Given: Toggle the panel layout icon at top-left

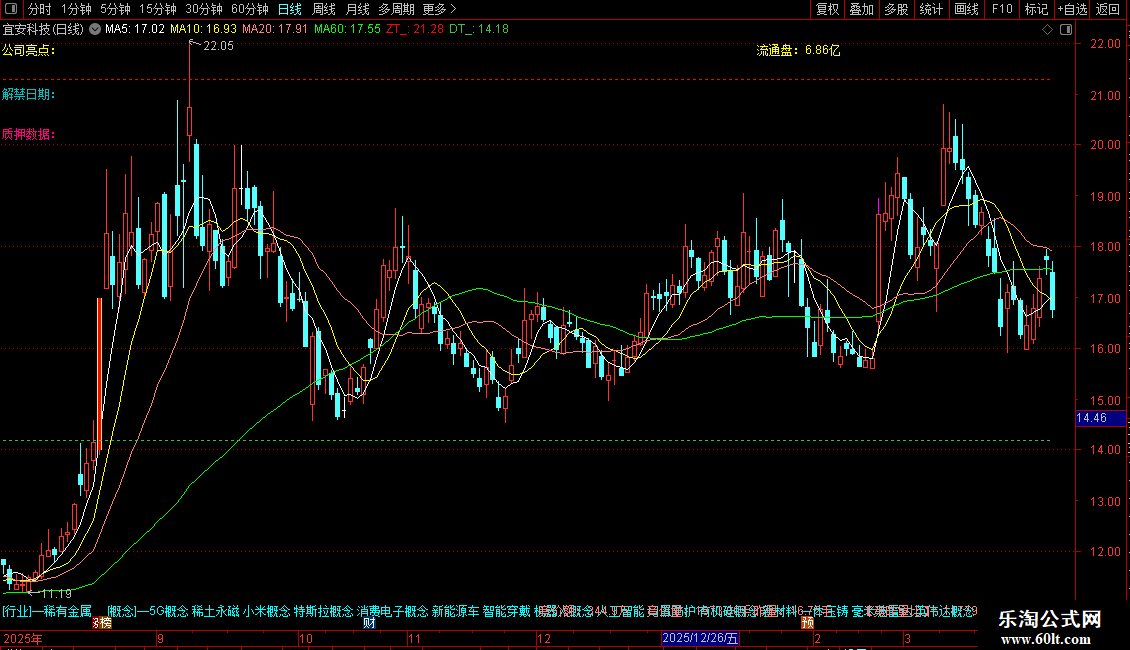Looking at the screenshot, I should [11, 9].
